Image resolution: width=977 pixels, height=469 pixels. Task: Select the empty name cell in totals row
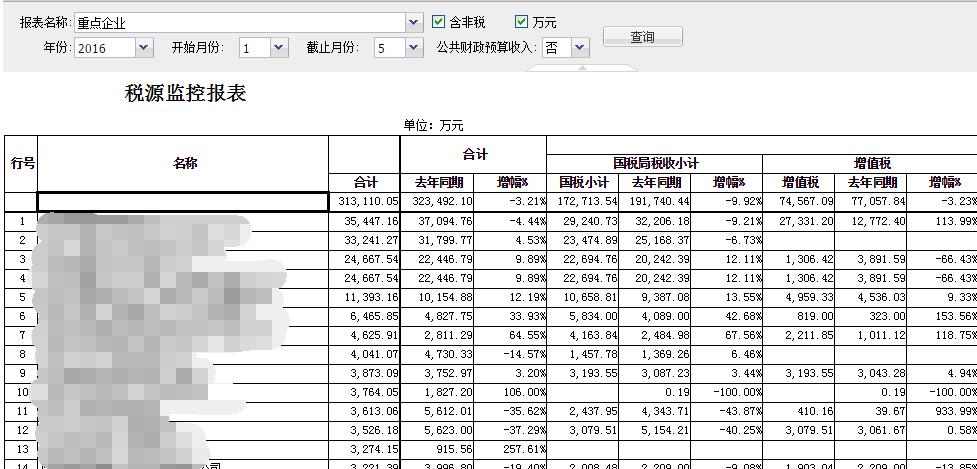pyautogui.click(x=183, y=202)
